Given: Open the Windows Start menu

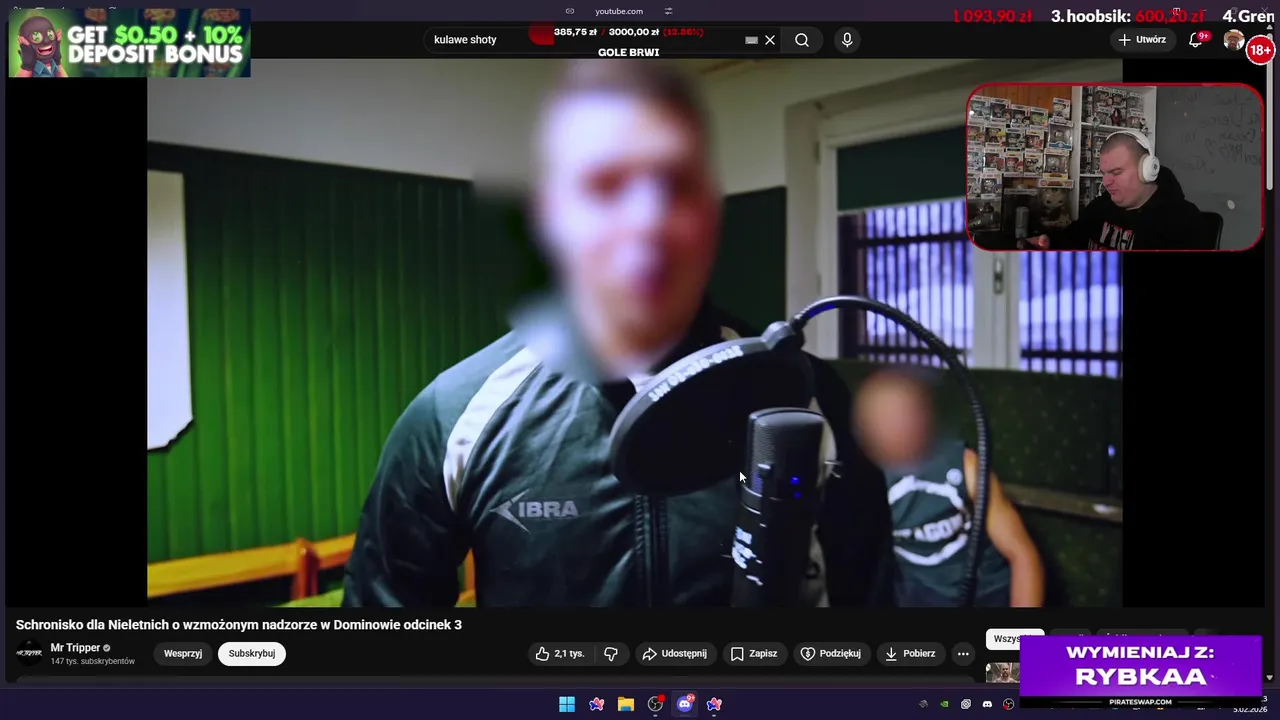Looking at the screenshot, I should coord(567,704).
